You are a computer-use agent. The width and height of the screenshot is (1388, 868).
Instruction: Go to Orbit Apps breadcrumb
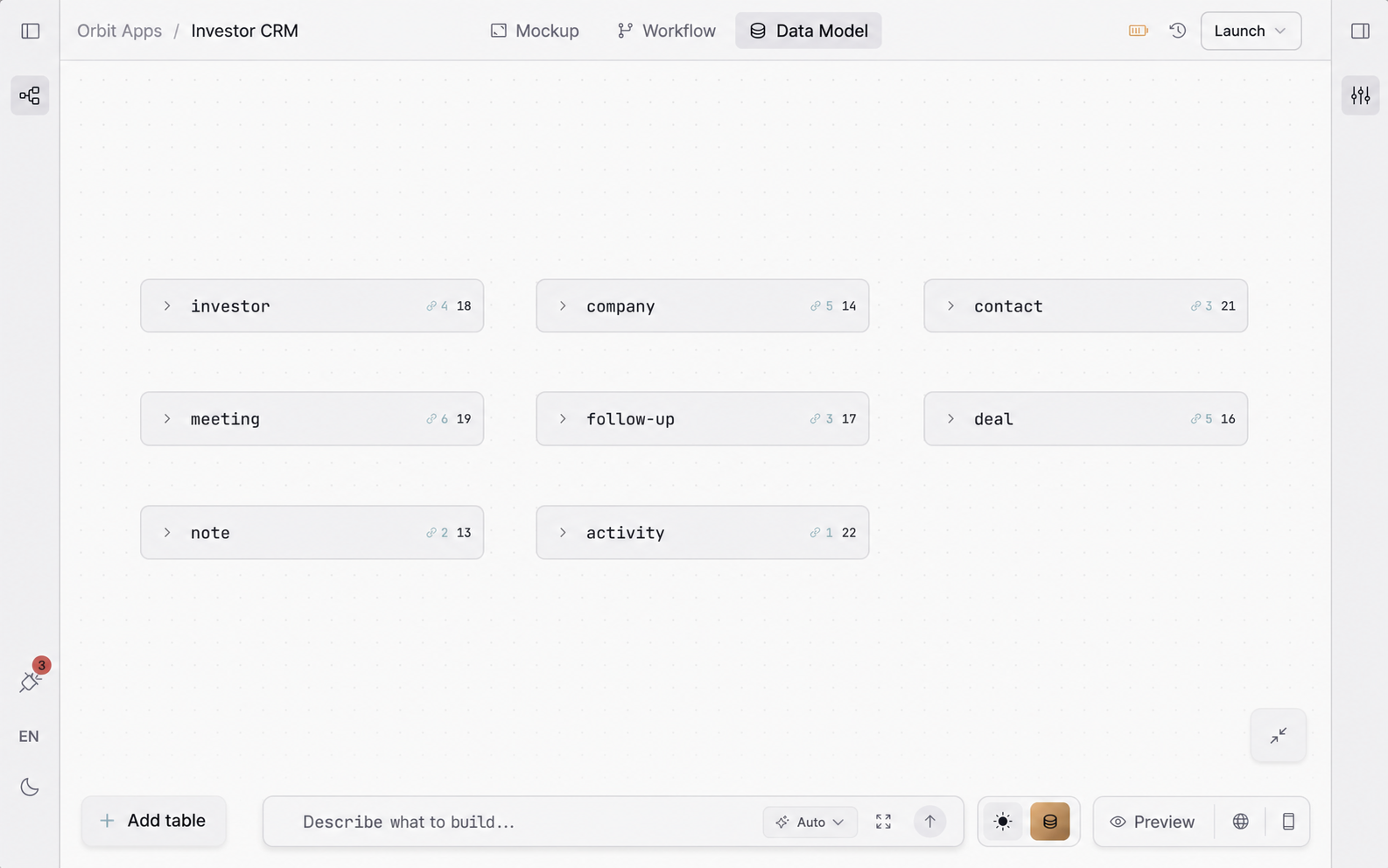119,31
